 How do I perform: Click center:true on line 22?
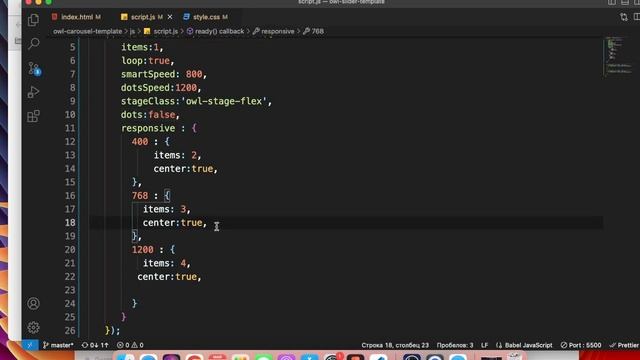(167, 277)
